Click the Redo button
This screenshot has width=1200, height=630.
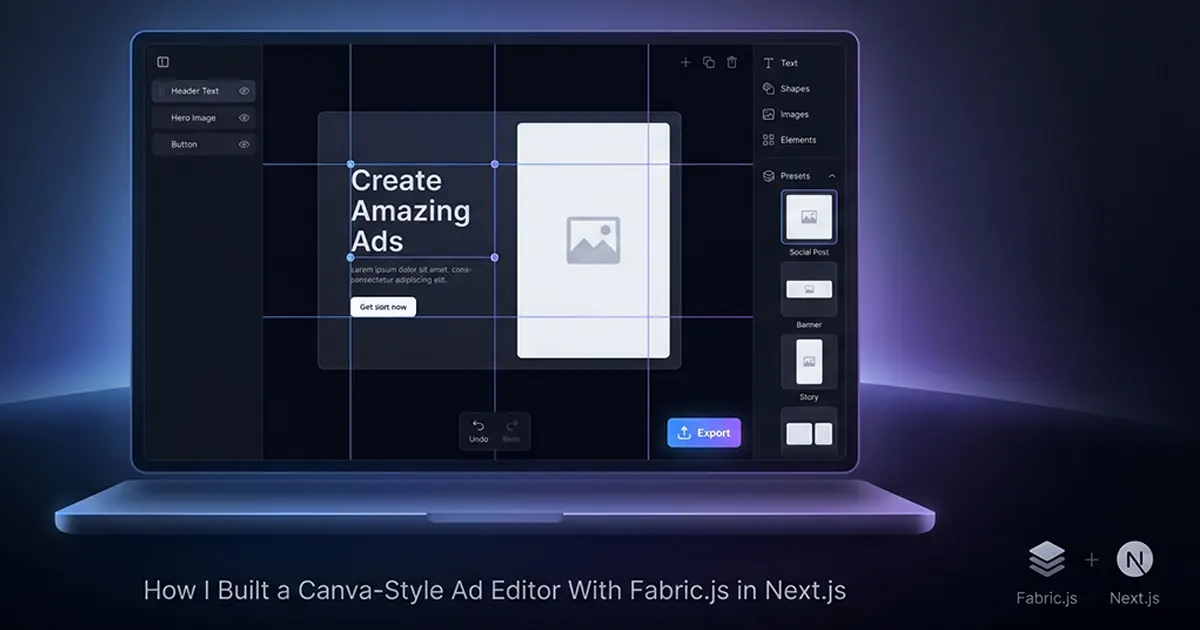tap(511, 431)
